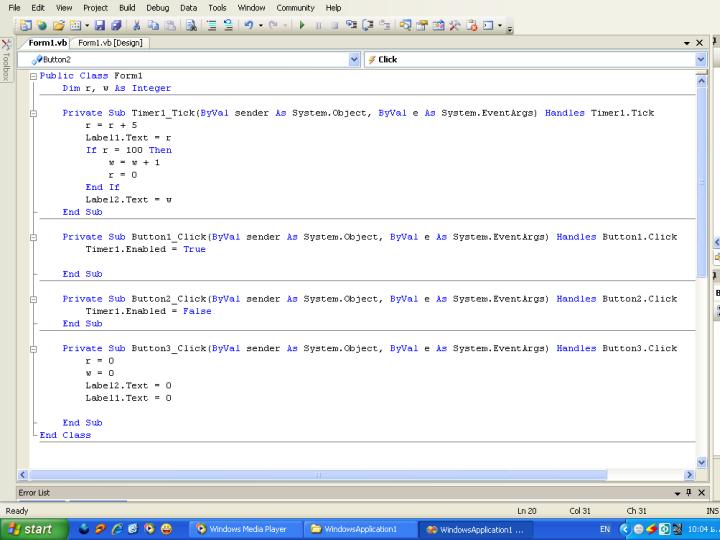Collapse the Button3_Click sub outline node
The height and width of the screenshot is (540, 720).
pyautogui.click(x=33, y=349)
